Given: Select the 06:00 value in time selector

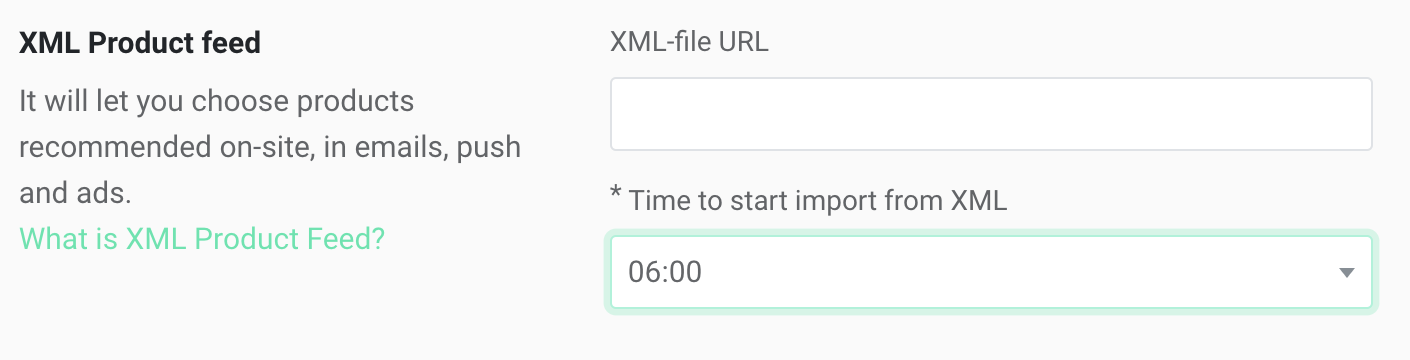Looking at the screenshot, I should (x=665, y=272).
